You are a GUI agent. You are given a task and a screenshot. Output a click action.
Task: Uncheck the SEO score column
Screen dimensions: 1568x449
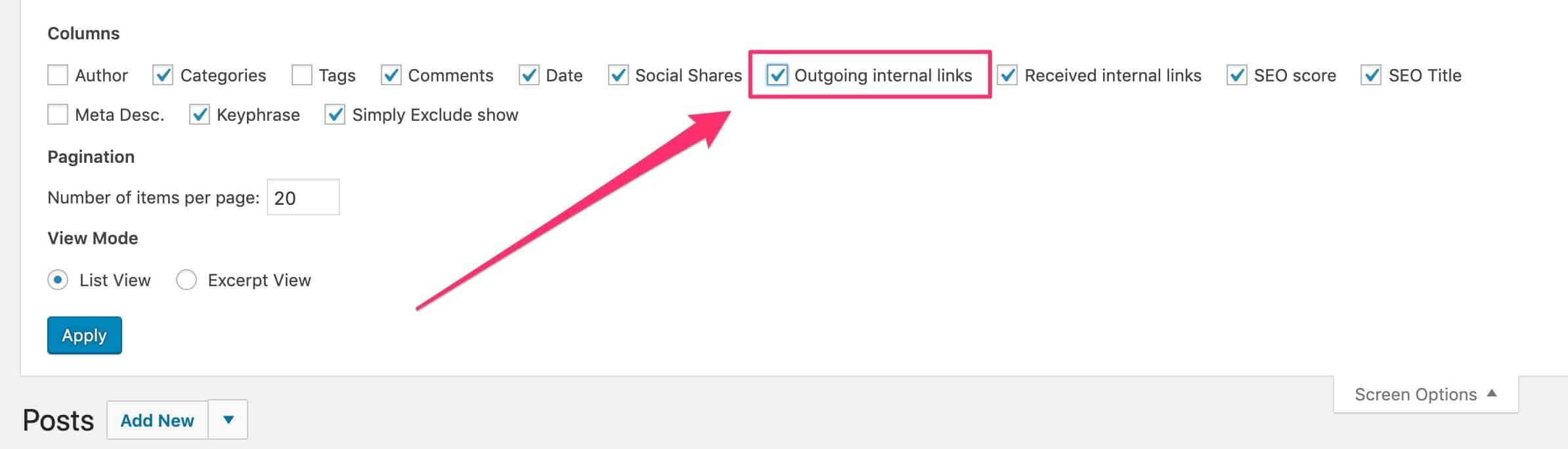[1237, 75]
